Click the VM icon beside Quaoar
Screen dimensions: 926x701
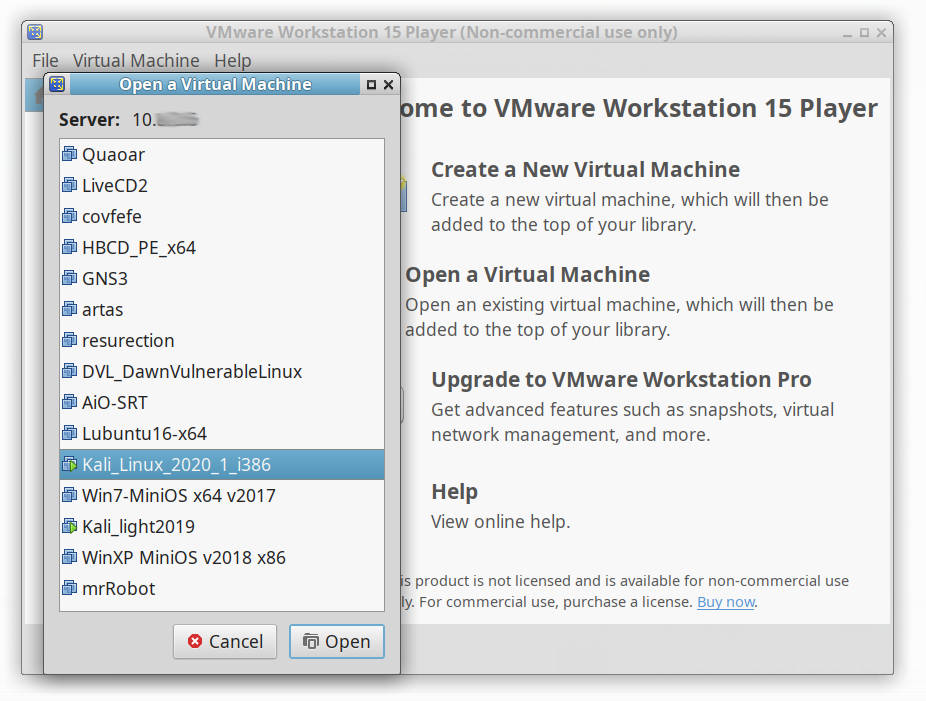click(x=70, y=154)
